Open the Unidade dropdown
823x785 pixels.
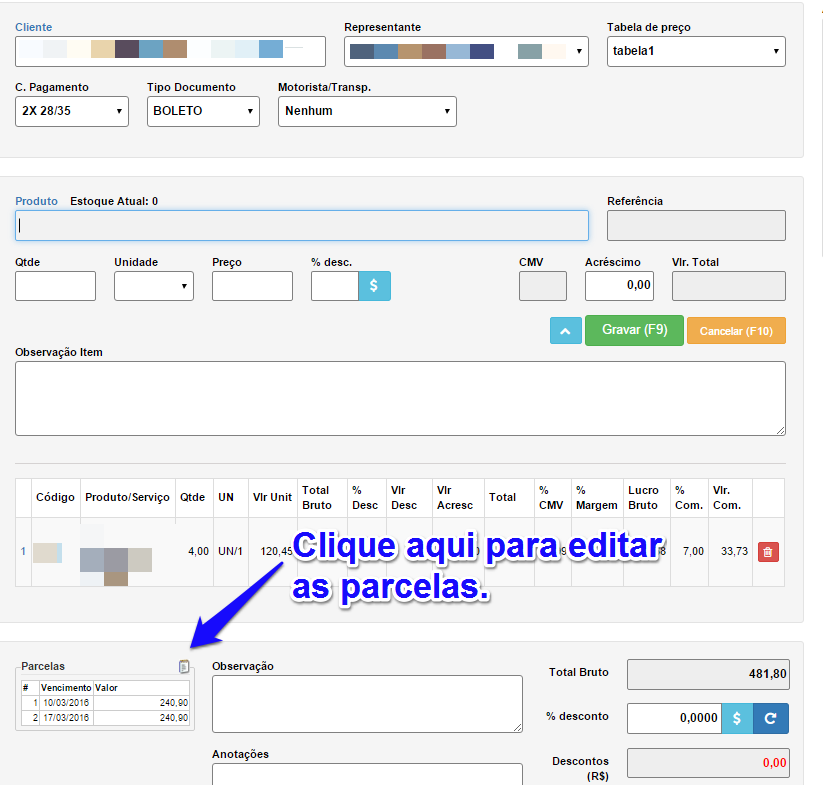click(153, 286)
